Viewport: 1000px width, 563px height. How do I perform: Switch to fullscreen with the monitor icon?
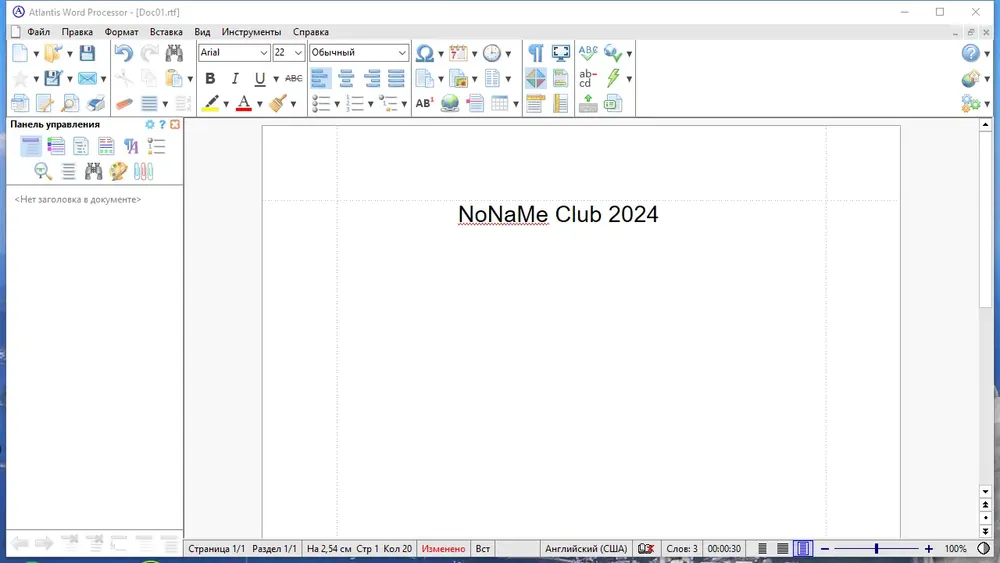(561, 54)
